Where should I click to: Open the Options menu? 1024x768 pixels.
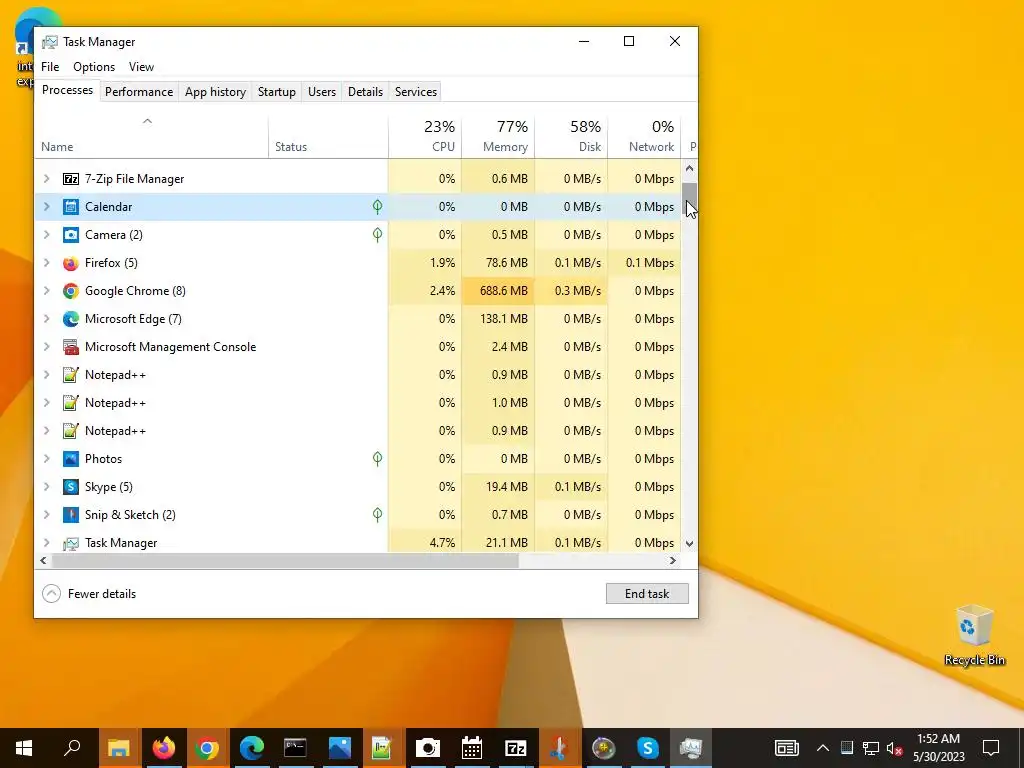94,67
